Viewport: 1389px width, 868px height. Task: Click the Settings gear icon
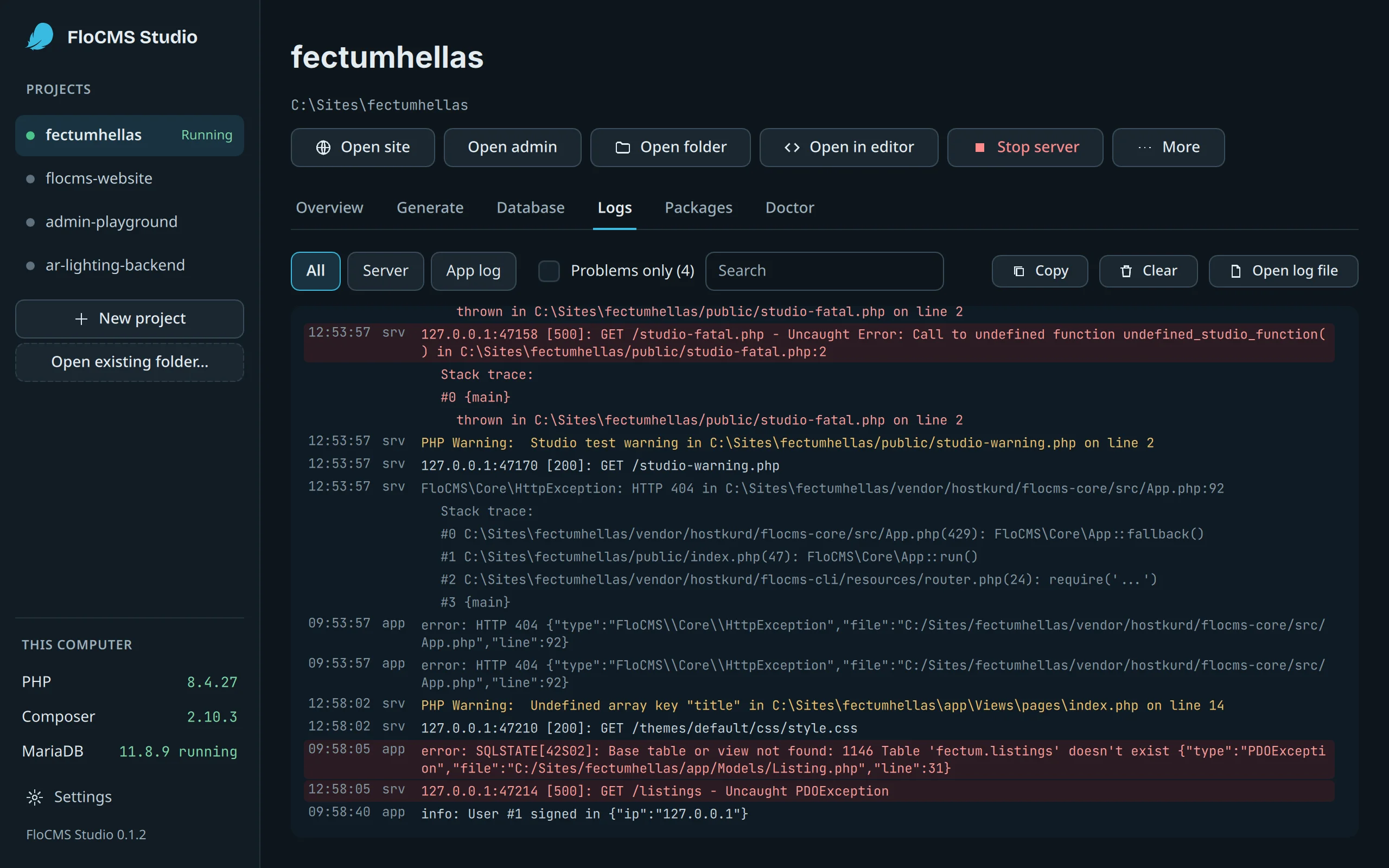(35, 797)
